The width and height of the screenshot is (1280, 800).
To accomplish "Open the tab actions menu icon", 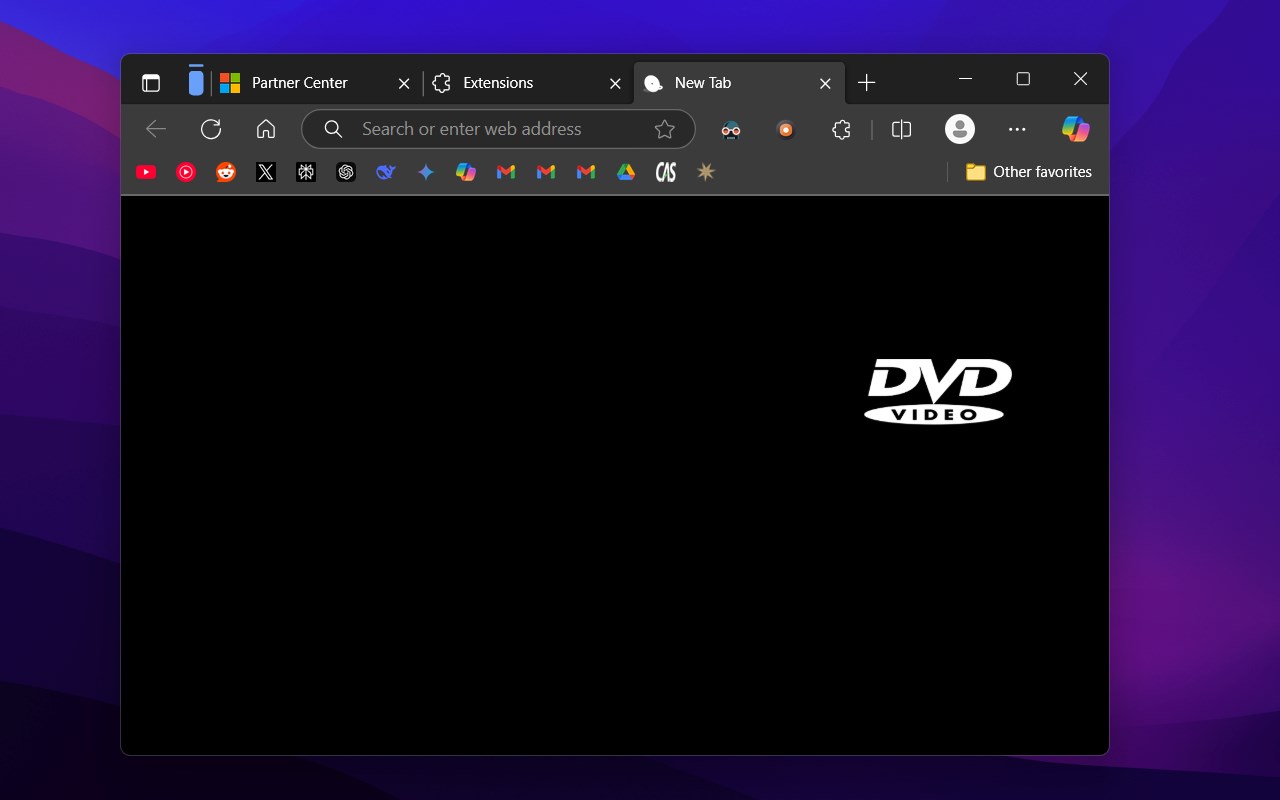I will coord(151,83).
